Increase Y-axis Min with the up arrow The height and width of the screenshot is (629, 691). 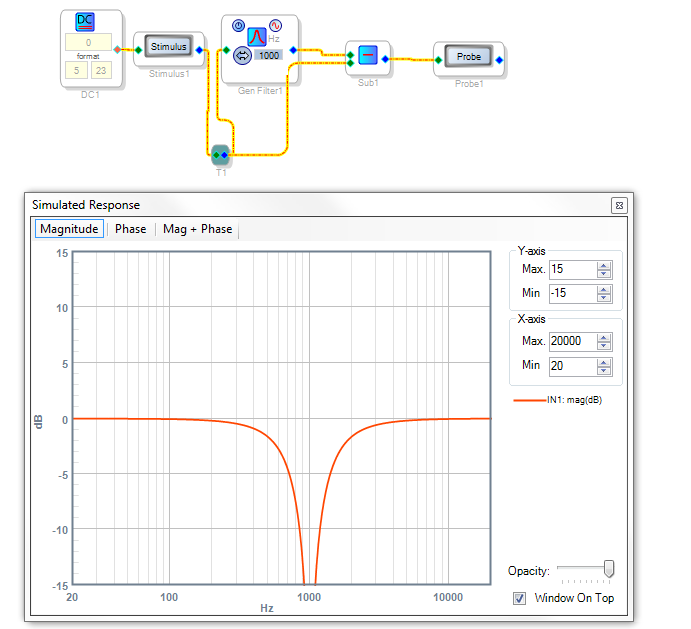(604, 290)
